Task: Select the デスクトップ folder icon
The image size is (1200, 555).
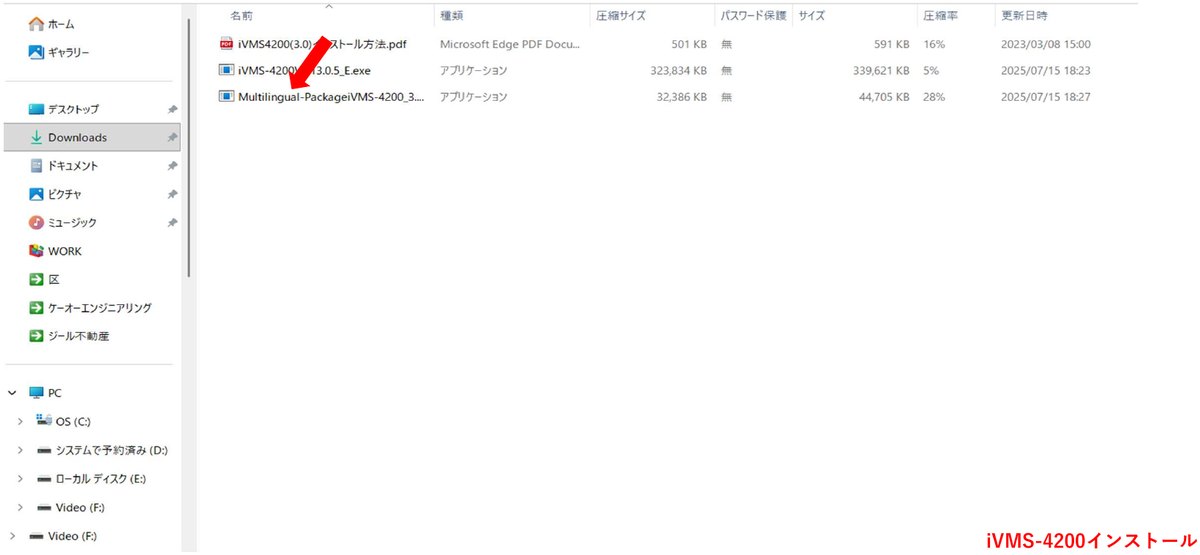Action: (36, 109)
